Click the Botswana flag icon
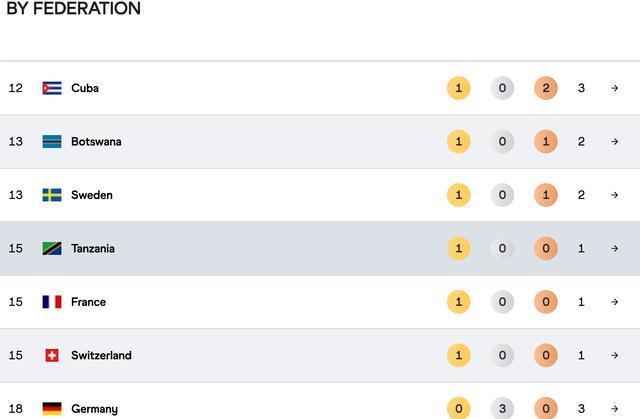The height and width of the screenshot is (419, 640). point(52,142)
